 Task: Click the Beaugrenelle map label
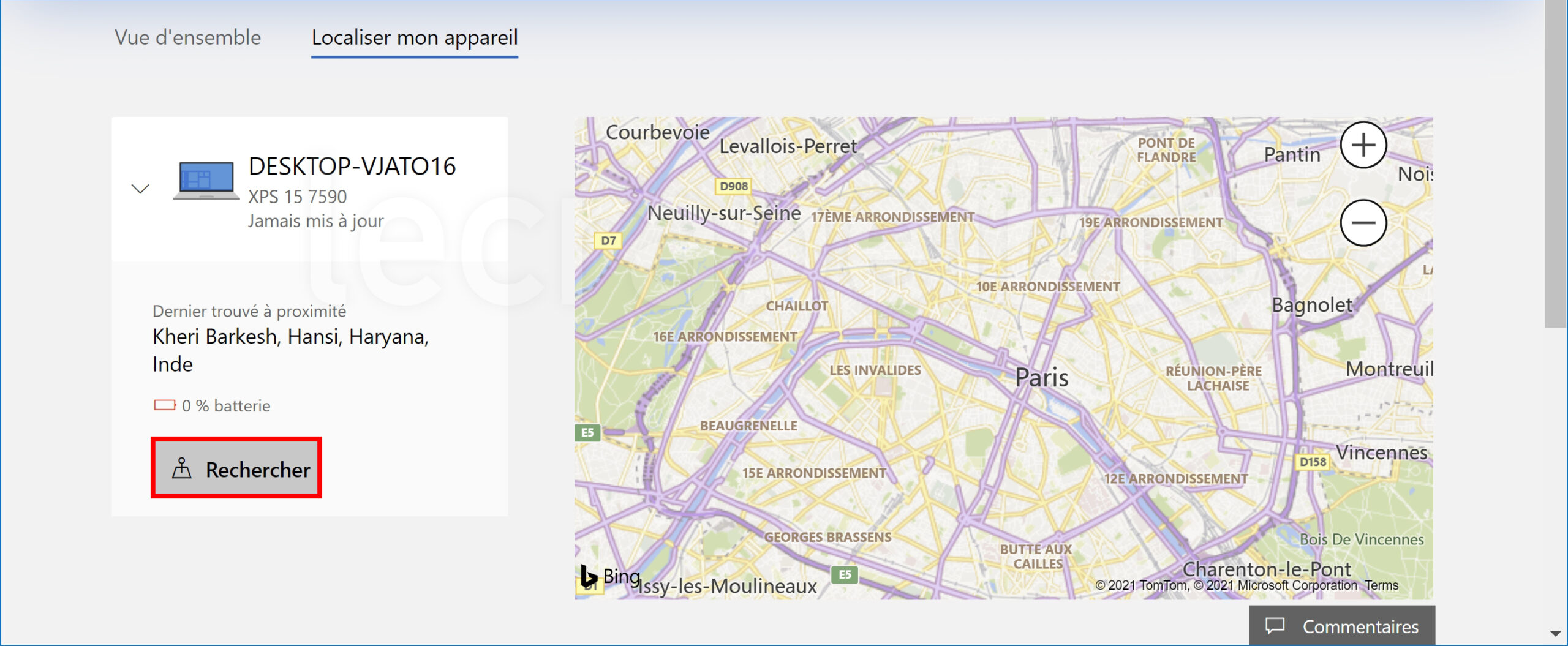[748, 426]
